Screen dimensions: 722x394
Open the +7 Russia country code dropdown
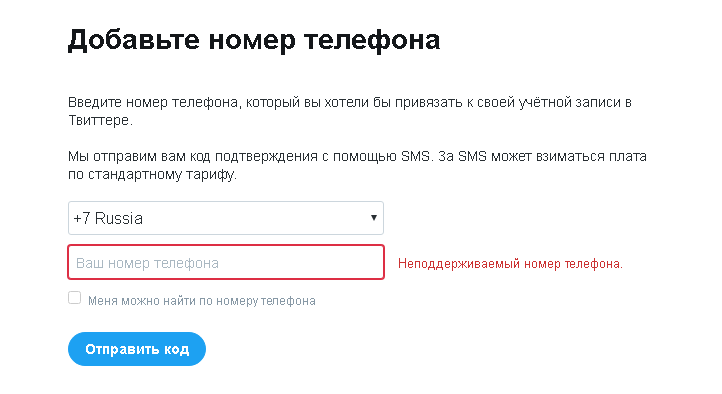point(226,218)
